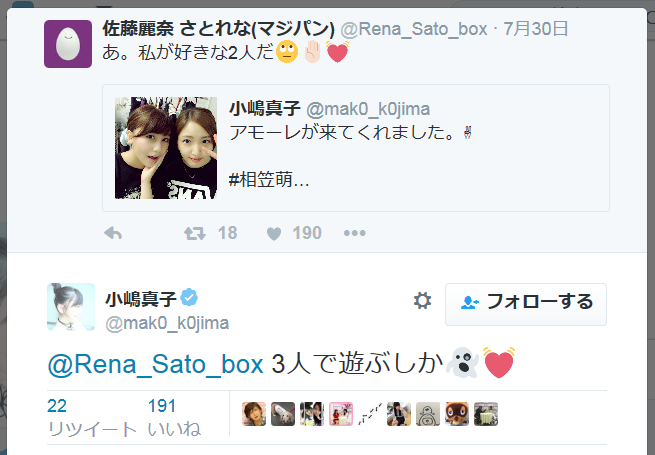
Task: Open the more options ellipsis menu
Action: 355,233
